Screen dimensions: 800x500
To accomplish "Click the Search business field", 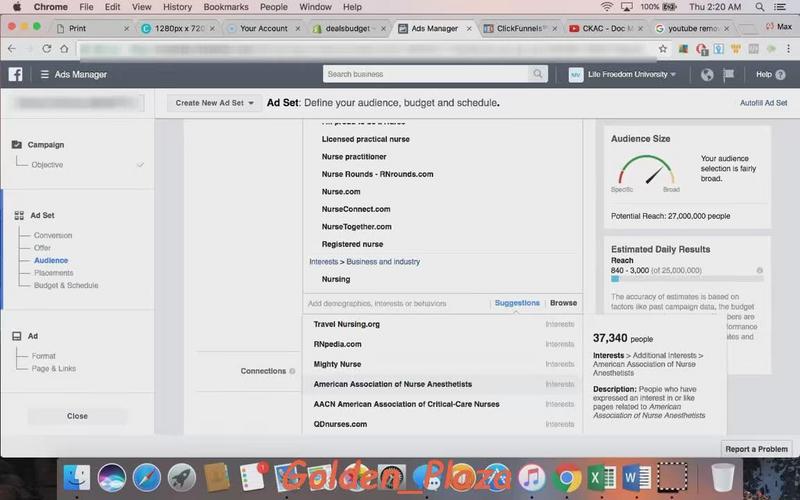I will (x=427, y=74).
